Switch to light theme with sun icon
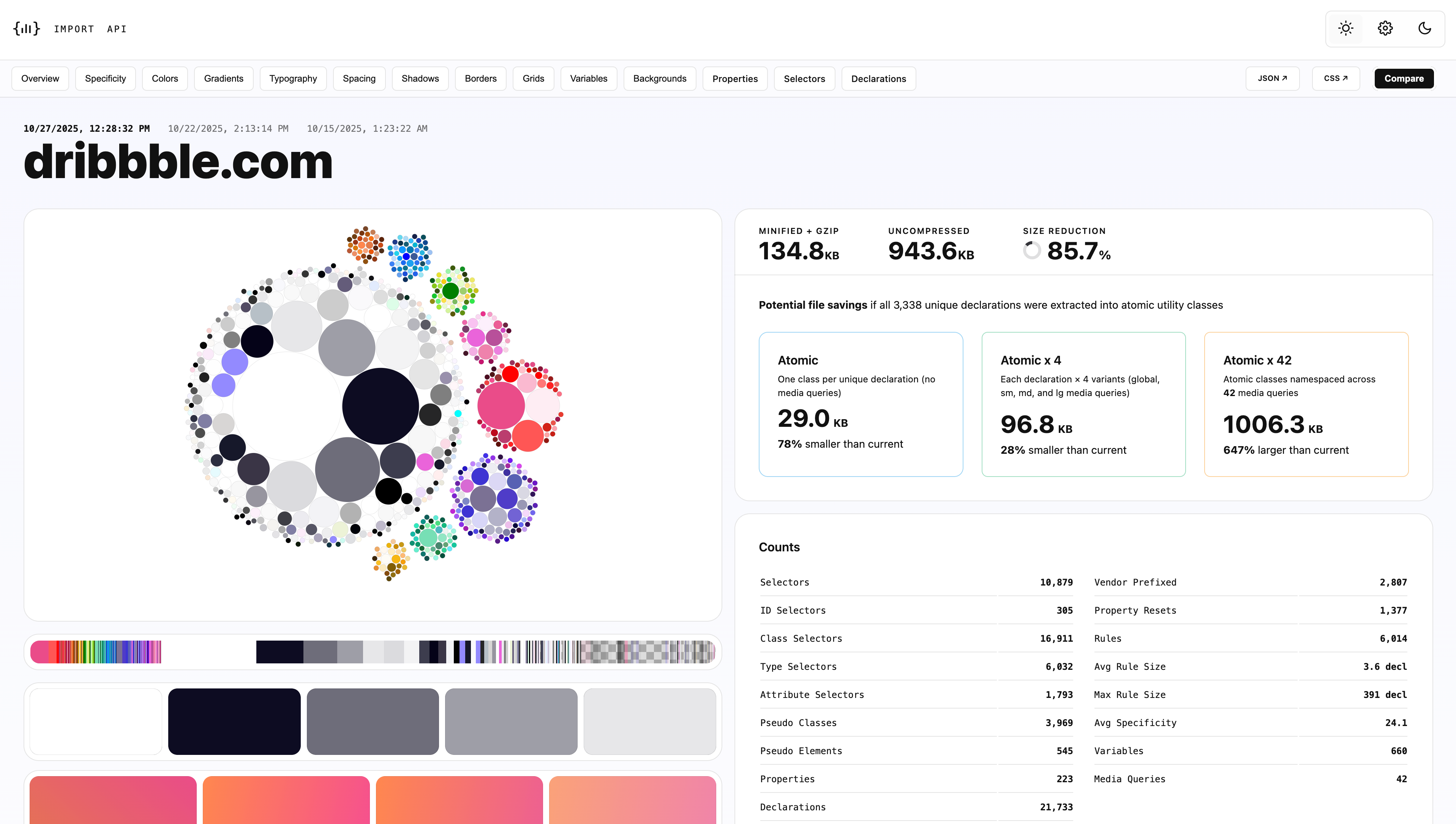1456x824 pixels. click(x=1345, y=28)
